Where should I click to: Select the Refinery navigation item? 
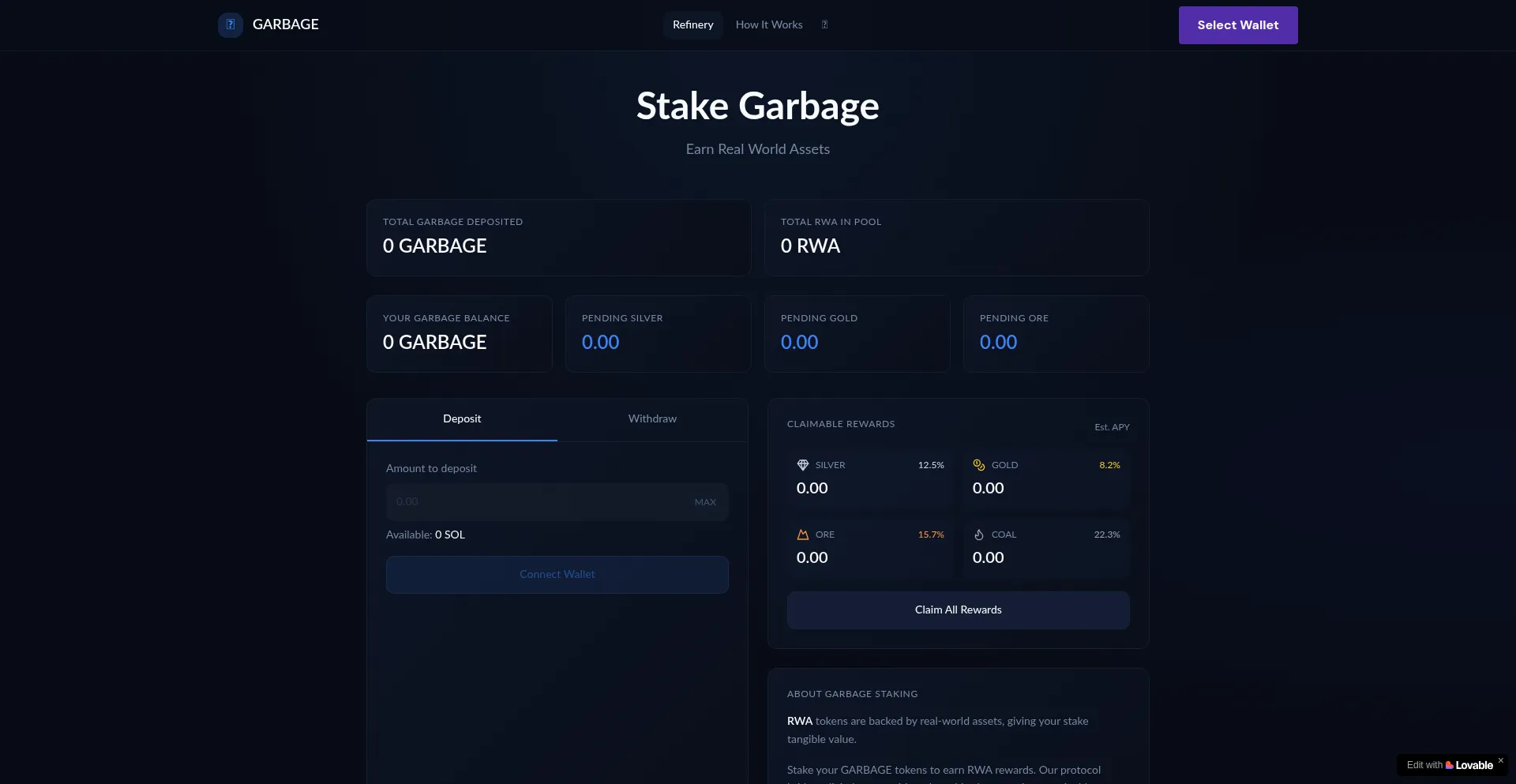point(692,24)
